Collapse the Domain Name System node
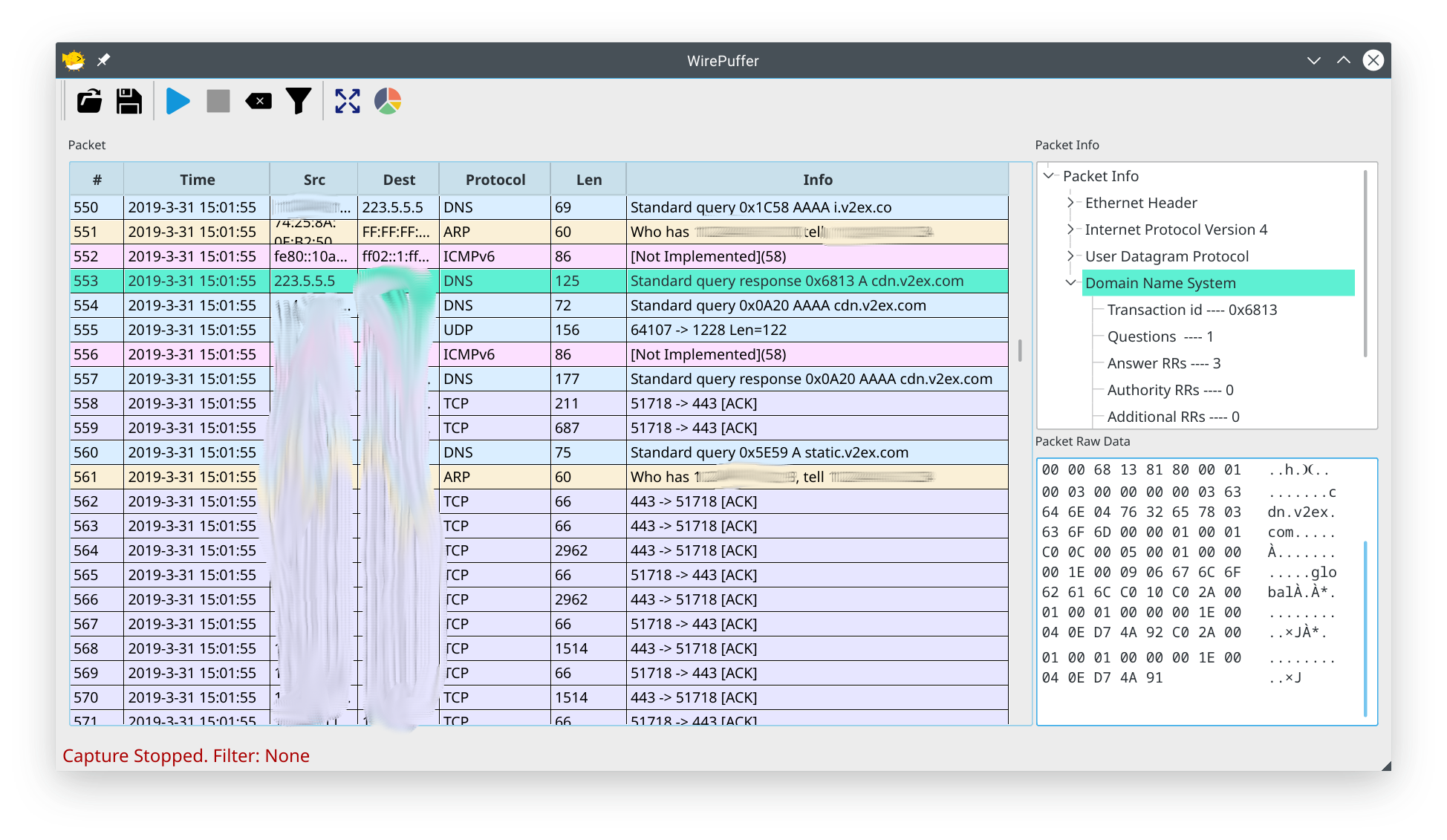Viewport: 1447px width, 840px height. [1070, 283]
